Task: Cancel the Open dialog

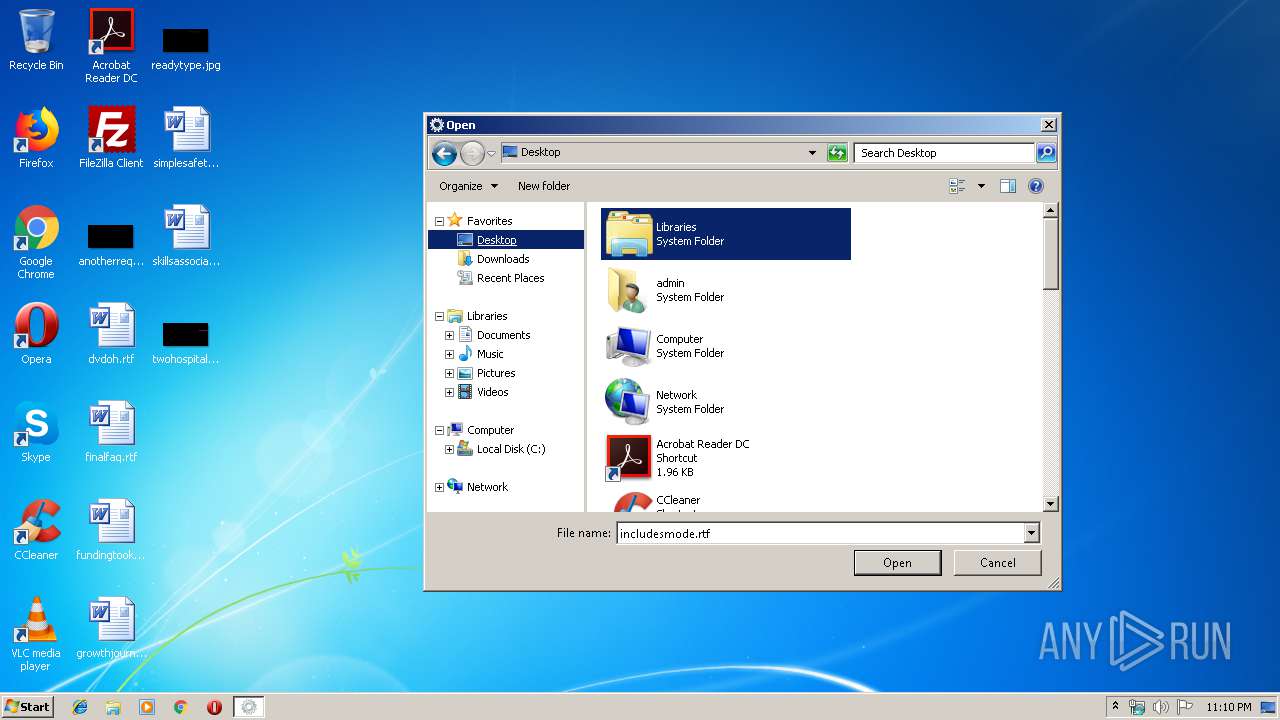Action: click(997, 563)
